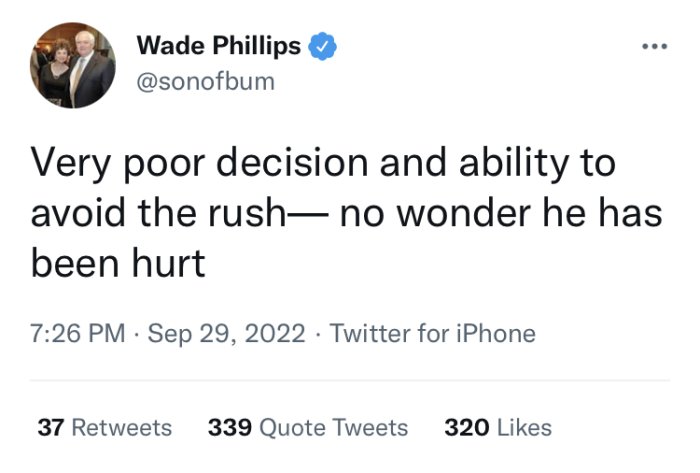Viewport: 700px width, 473px height.
Task: View the 37 Retweets list
Action: click(x=105, y=427)
